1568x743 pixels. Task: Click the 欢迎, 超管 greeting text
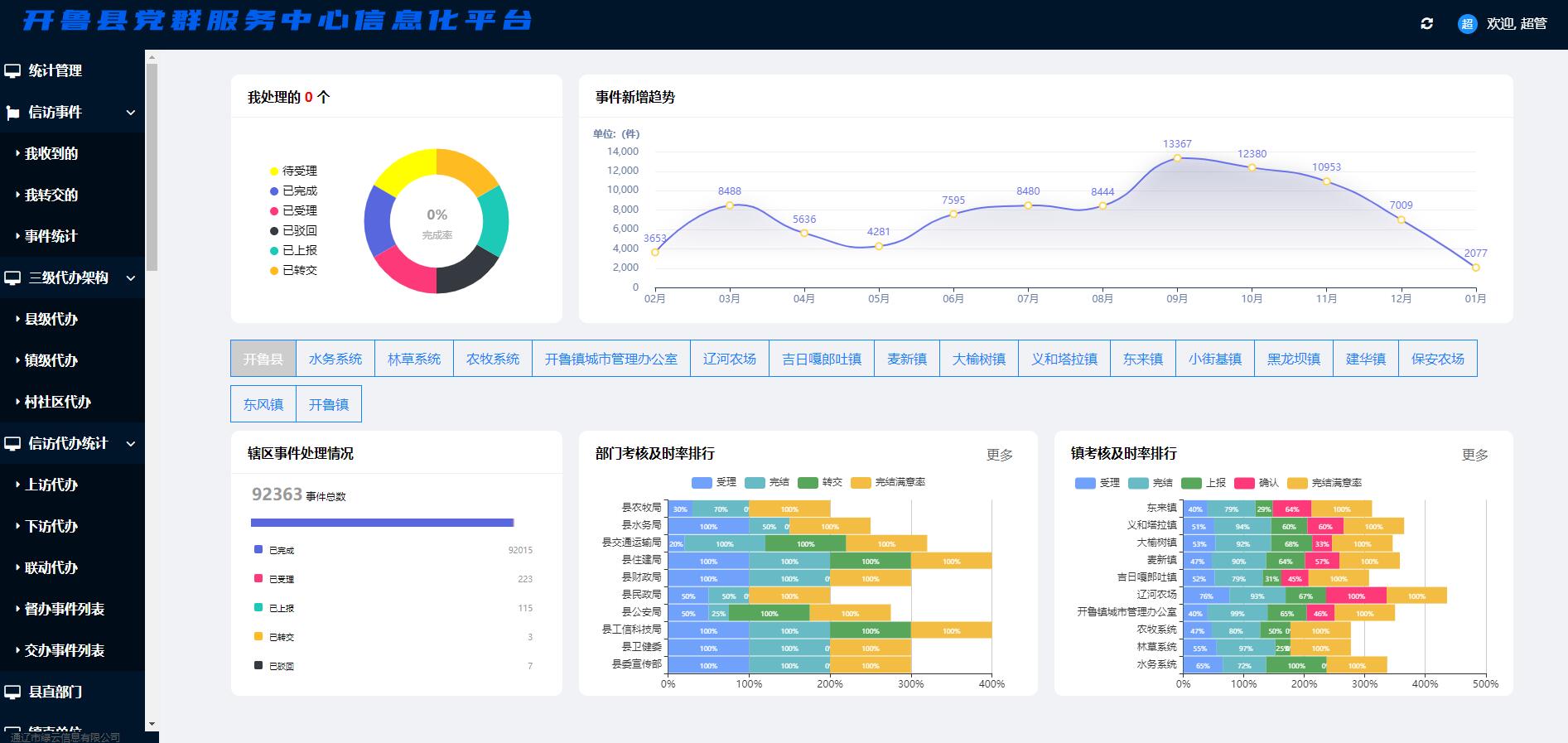pyautogui.click(x=1517, y=23)
